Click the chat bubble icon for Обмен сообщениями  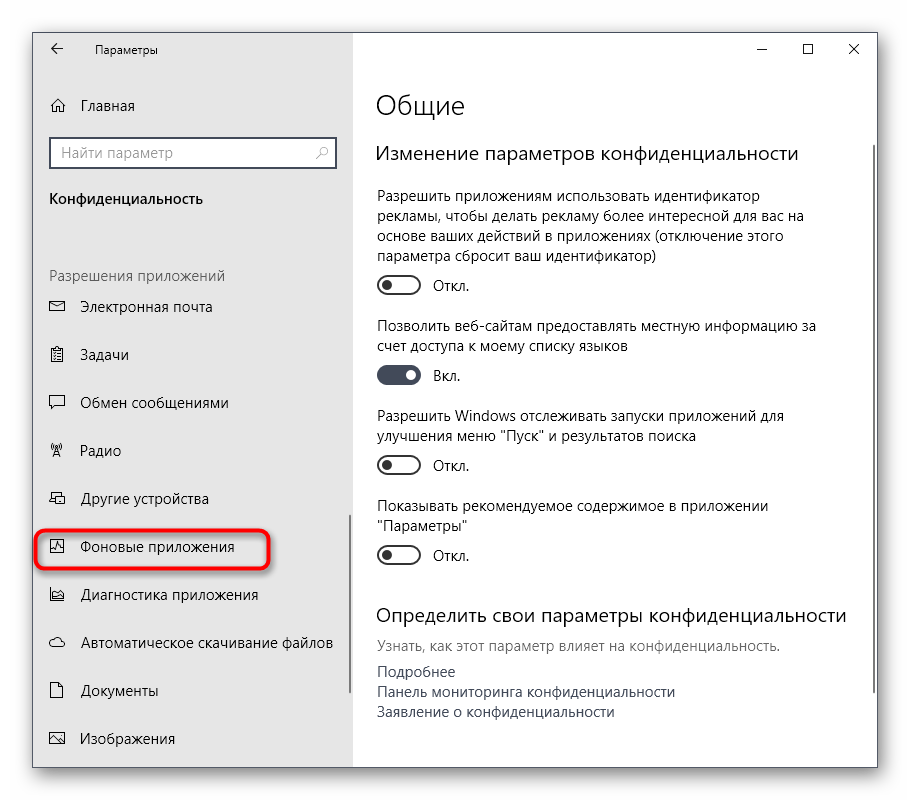tap(58, 403)
